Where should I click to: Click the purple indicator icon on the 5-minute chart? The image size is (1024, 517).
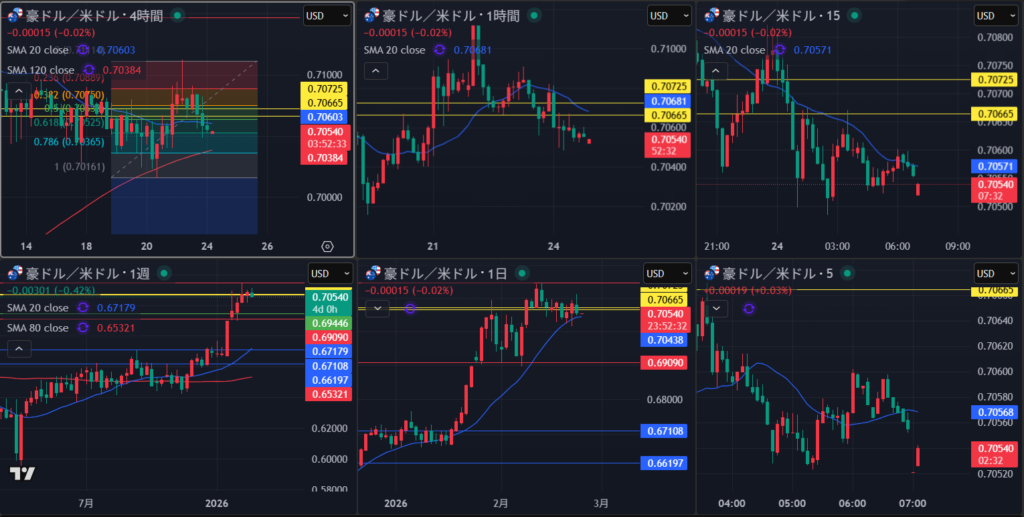click(x=749, y=309)
